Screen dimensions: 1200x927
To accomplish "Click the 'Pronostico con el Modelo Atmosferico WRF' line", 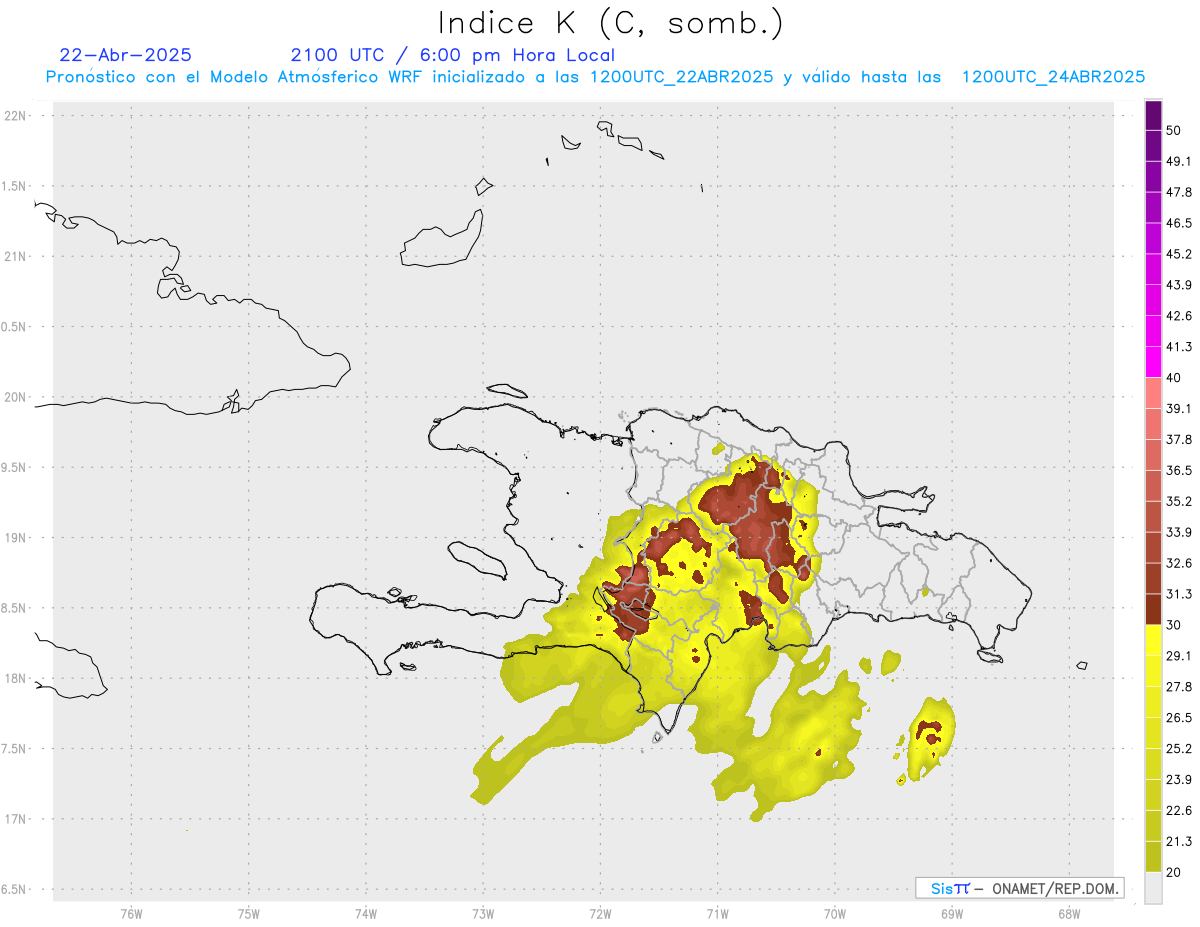I will click(x=595, y=77).
